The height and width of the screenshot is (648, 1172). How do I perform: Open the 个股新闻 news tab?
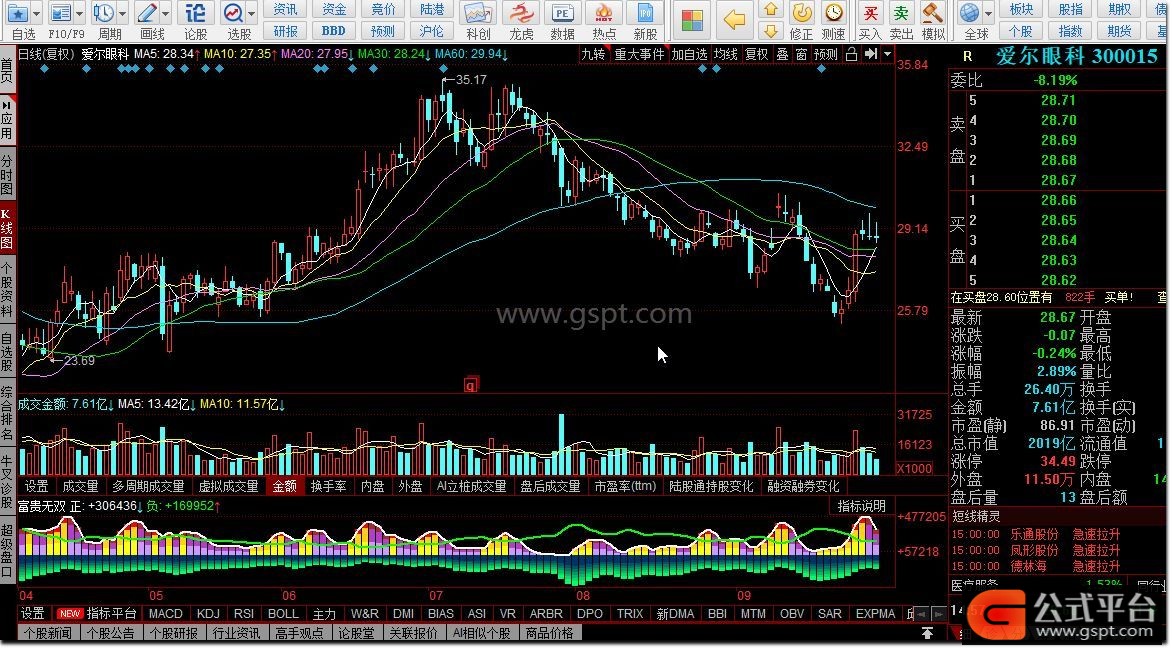point(48,633)
